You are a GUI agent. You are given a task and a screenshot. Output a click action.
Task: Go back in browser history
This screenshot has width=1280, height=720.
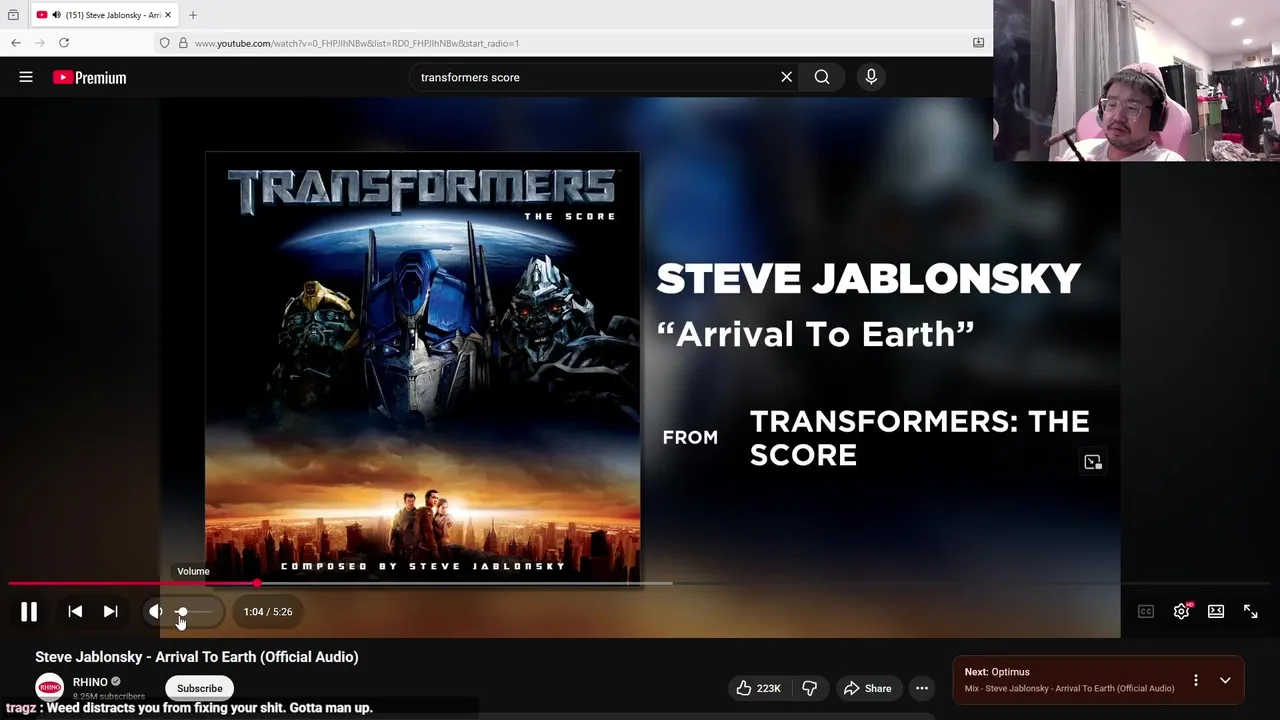pos(16,43)
